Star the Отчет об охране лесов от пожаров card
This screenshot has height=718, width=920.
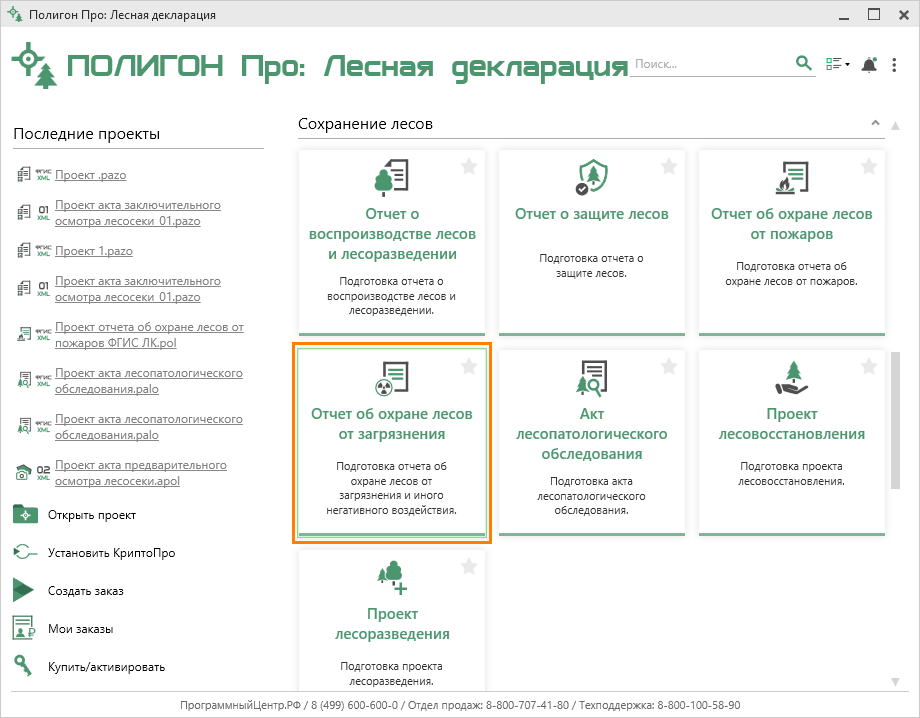click(869, 167)
